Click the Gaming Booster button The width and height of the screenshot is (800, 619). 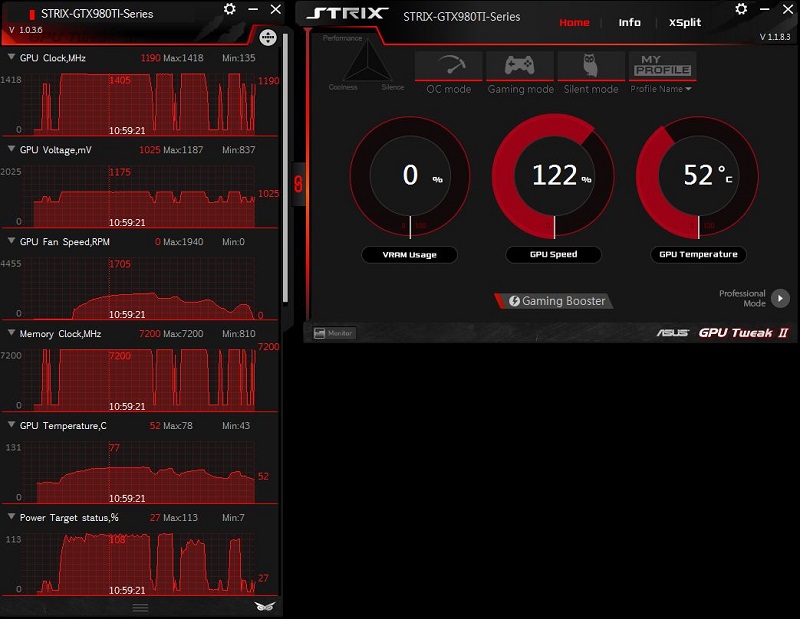[554, 301]
